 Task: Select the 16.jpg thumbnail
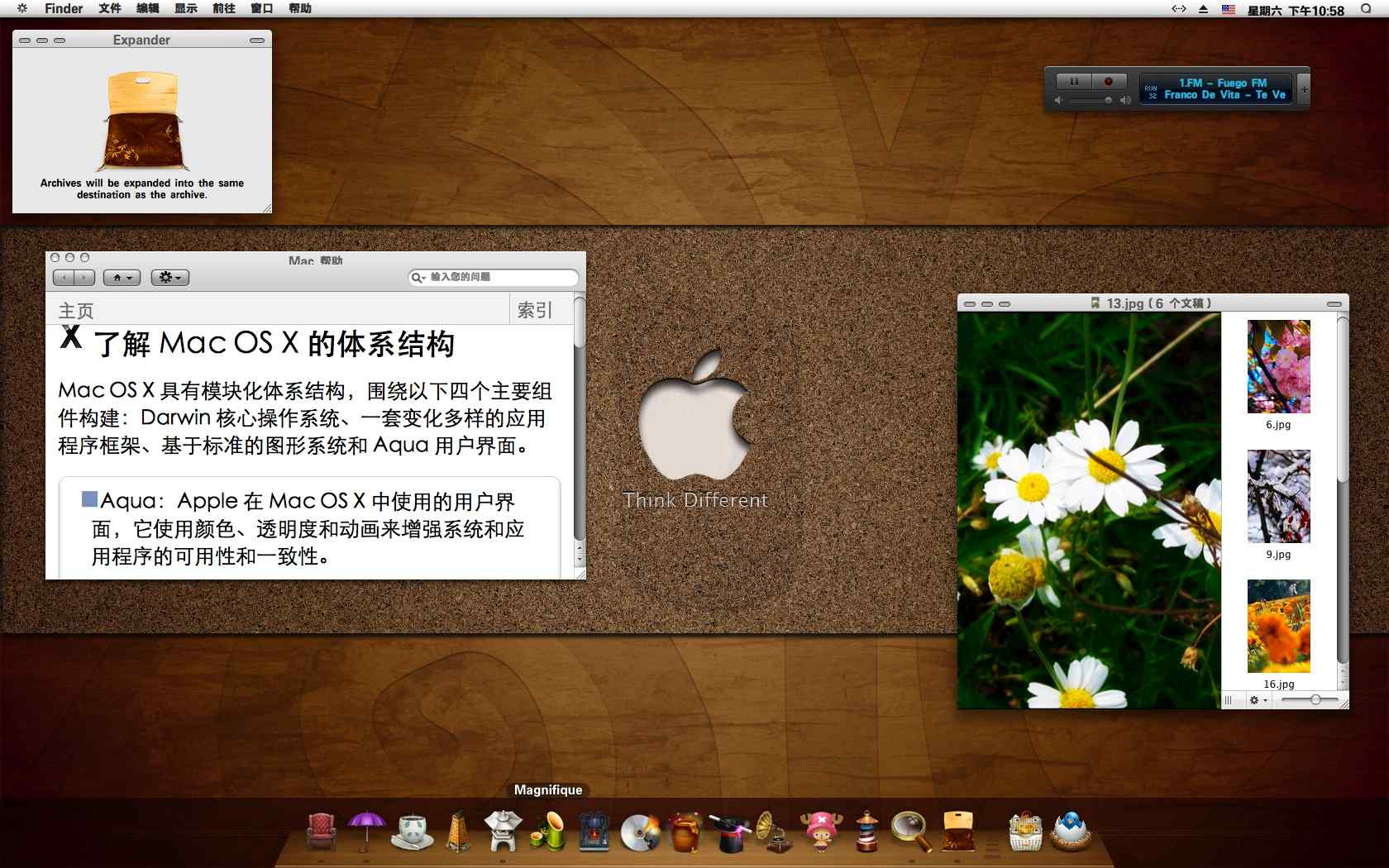(1278, 626)
